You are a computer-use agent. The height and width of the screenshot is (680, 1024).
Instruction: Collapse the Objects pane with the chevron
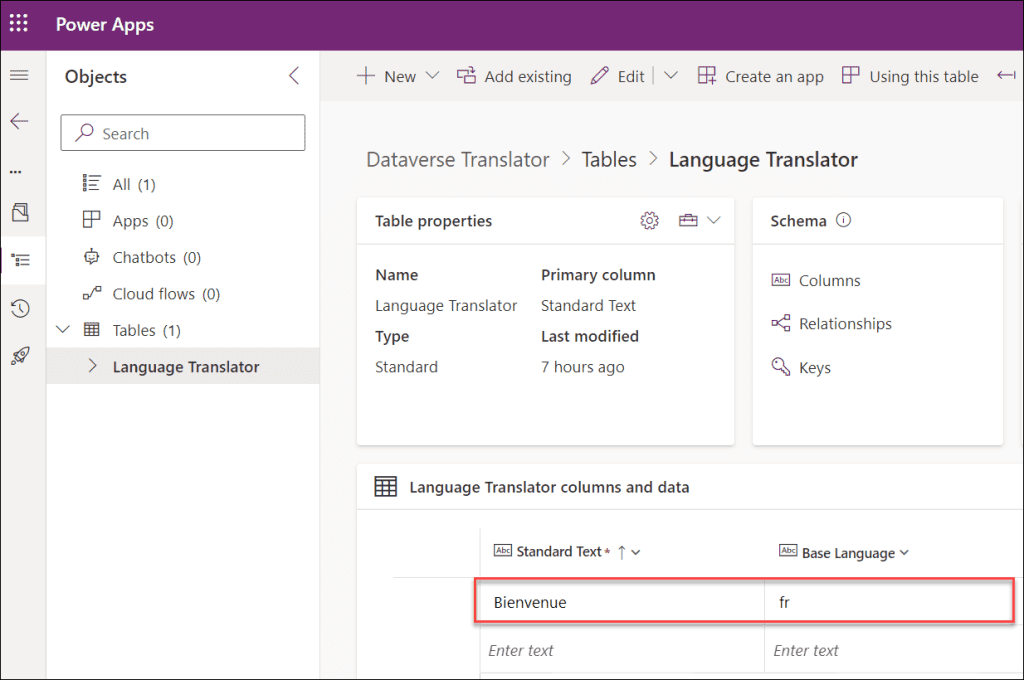(294, 76)
